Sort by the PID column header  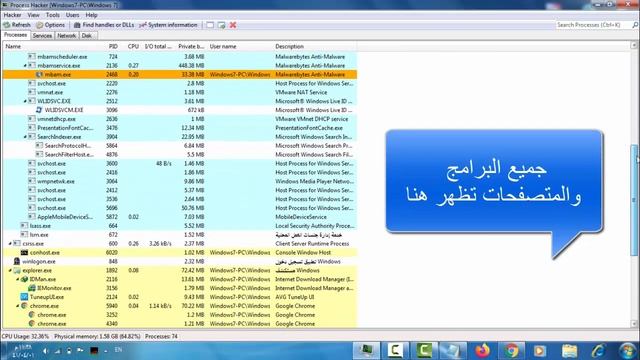pos(113,47)
